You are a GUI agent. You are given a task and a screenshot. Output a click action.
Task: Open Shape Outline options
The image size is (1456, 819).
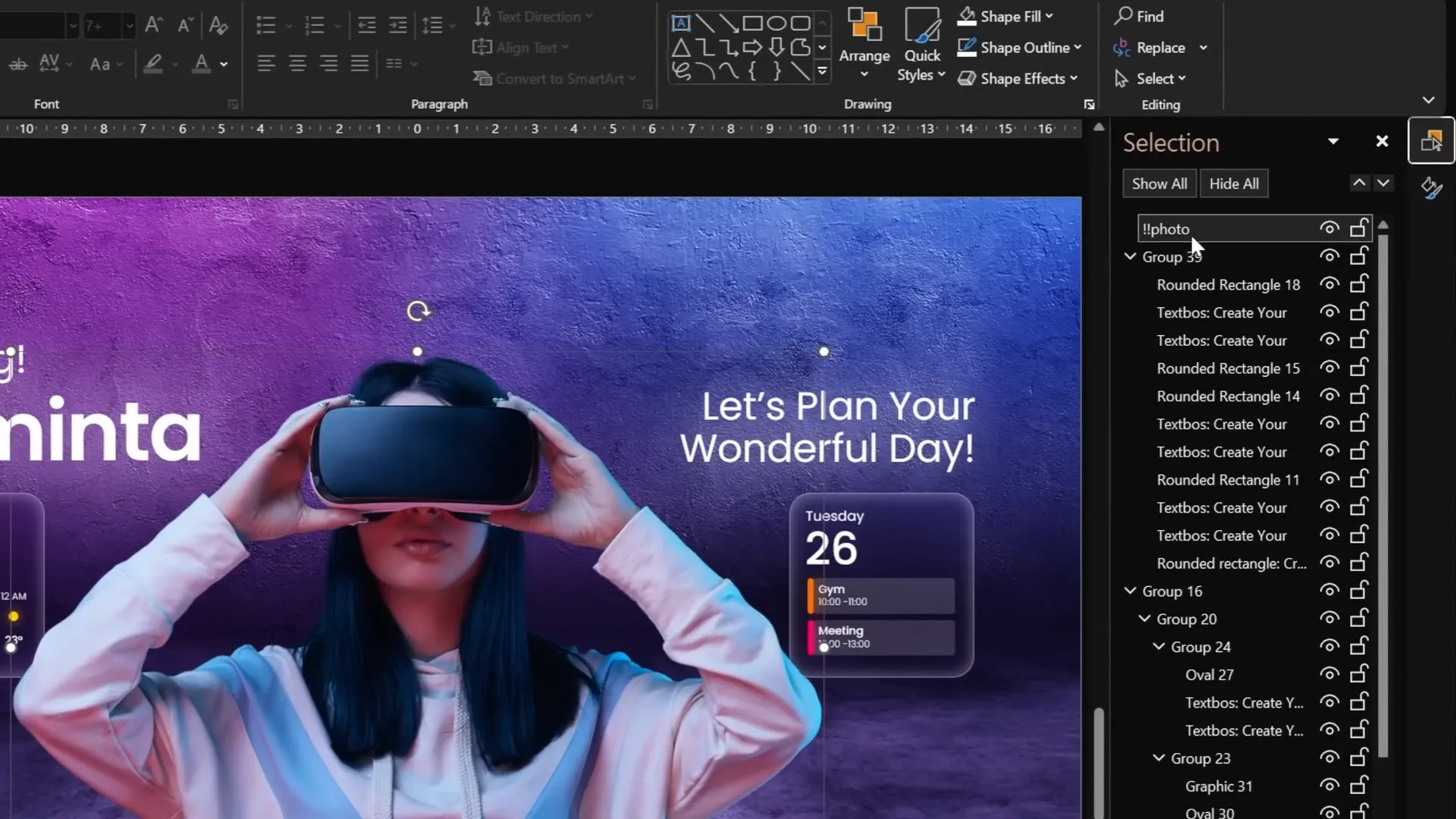1019,48
